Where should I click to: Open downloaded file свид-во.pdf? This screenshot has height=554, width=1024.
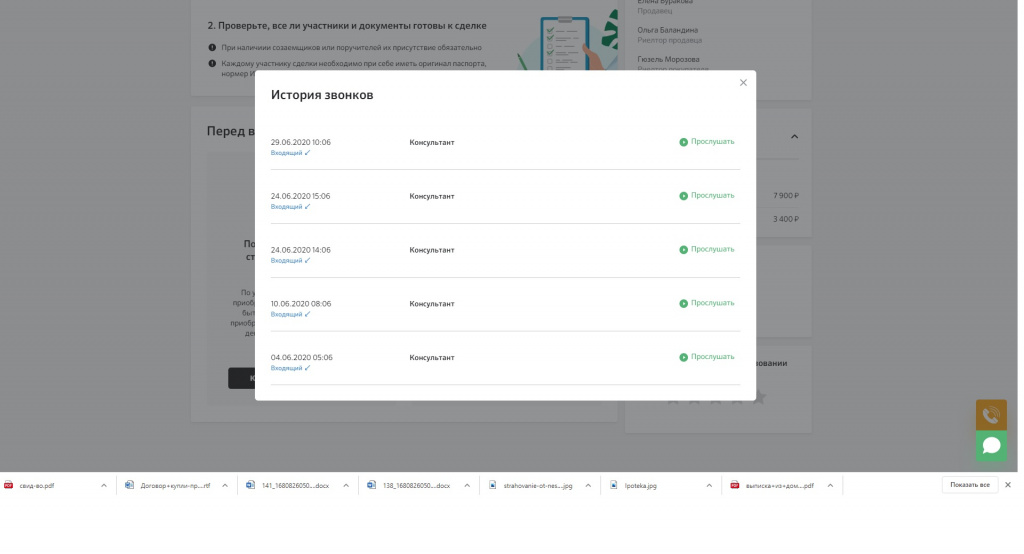click(x=37, y=485)
